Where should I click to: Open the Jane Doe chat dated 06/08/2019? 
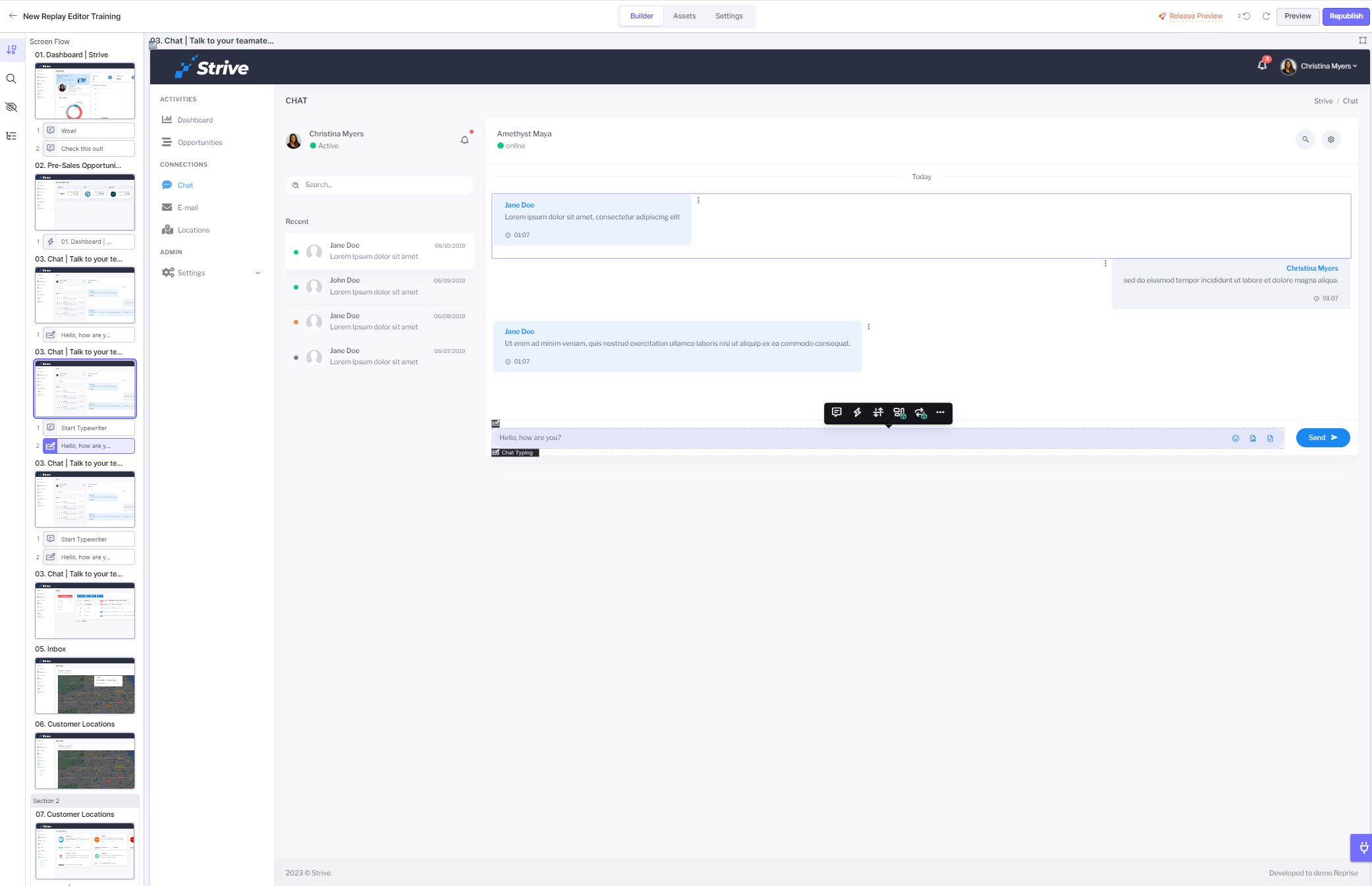tap(379, 321)
